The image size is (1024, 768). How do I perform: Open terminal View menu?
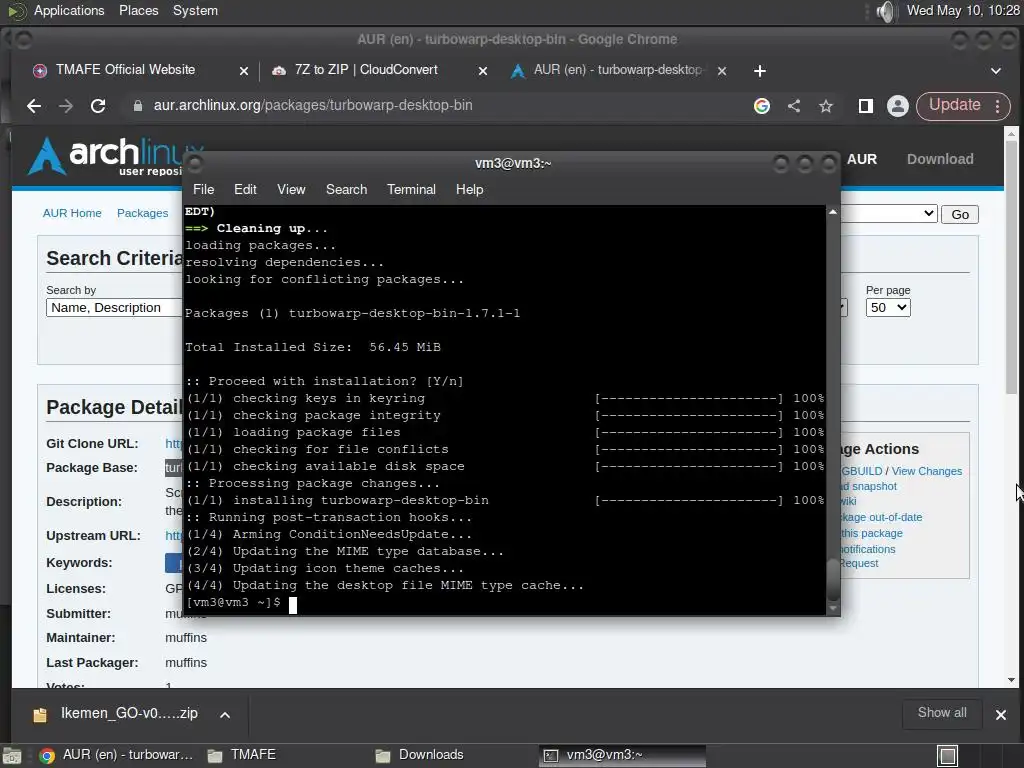291,189
